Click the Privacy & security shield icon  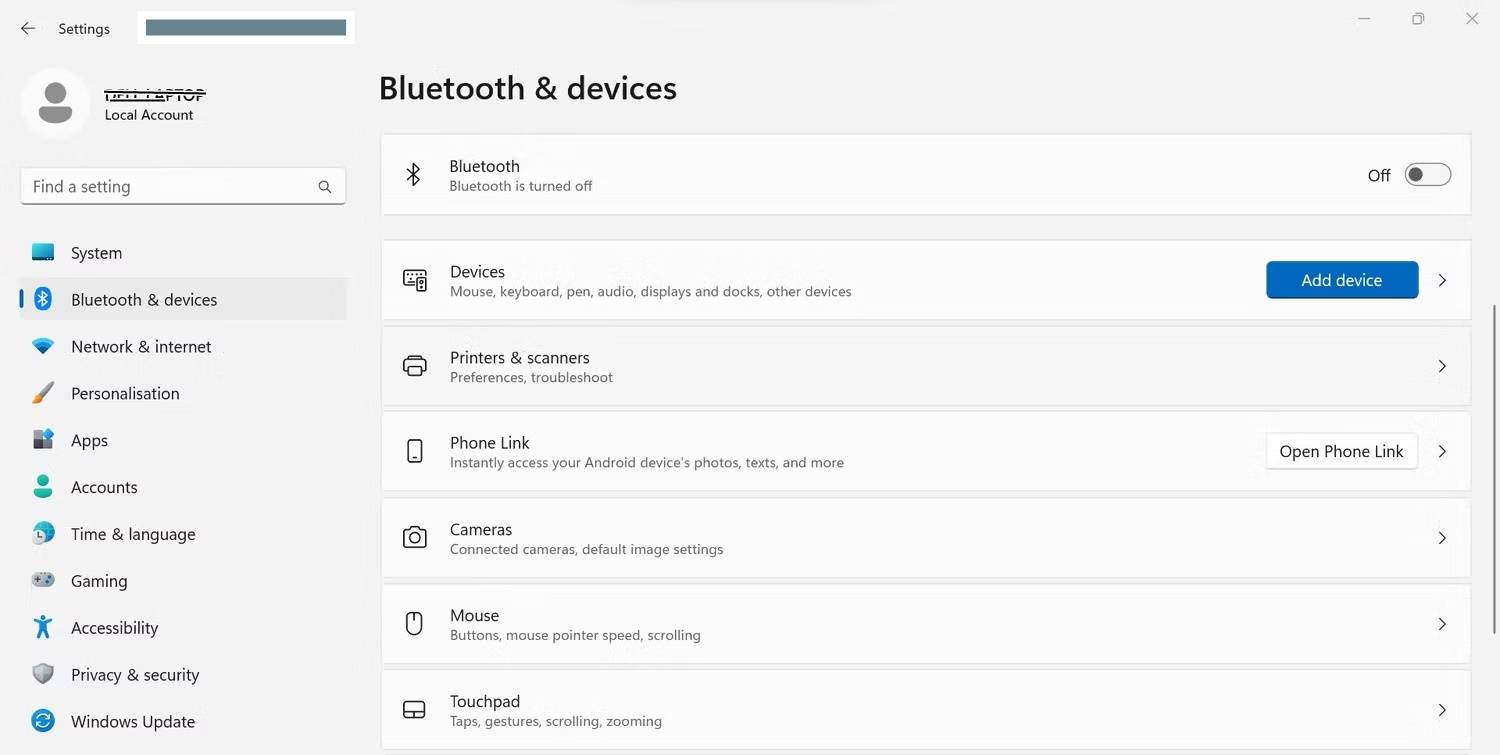[x=43, y=674]
